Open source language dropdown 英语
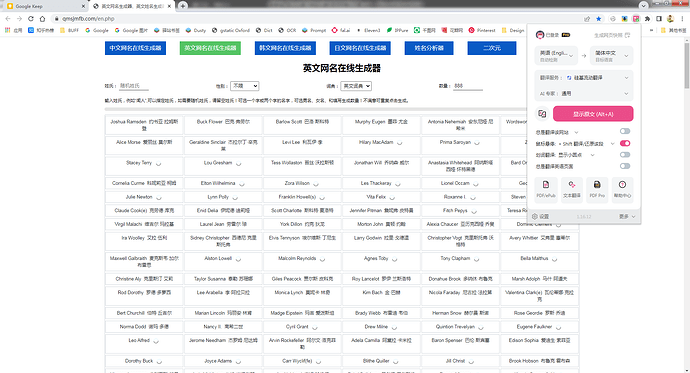The width and height of the screenshot is (690, 373). pyautogui.click(x=556, y=56)
